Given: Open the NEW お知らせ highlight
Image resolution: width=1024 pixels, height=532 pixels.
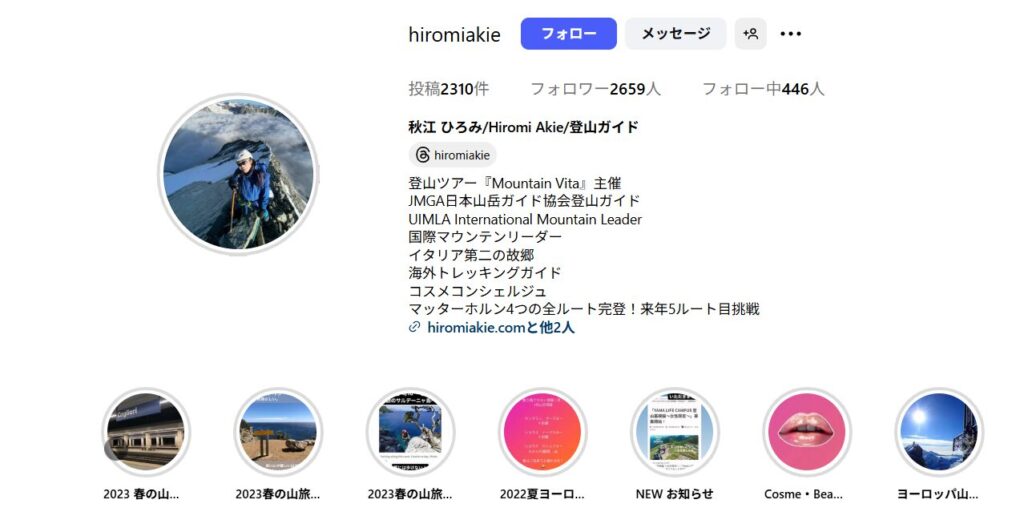Looking at the screenshot, I should 675,432.
